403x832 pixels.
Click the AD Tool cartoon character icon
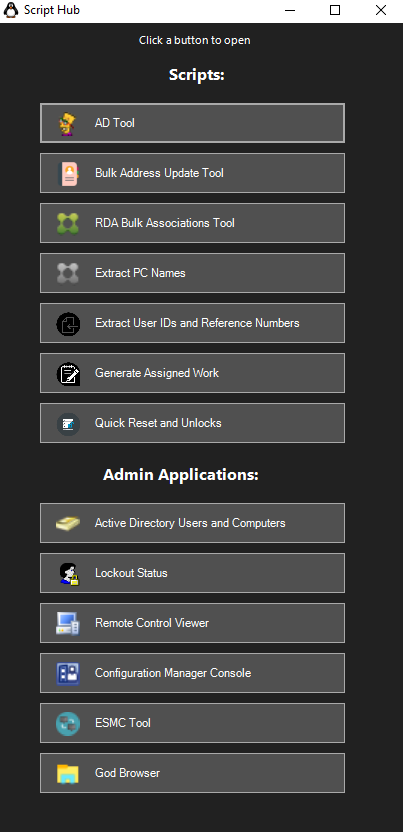coord(67,123)
